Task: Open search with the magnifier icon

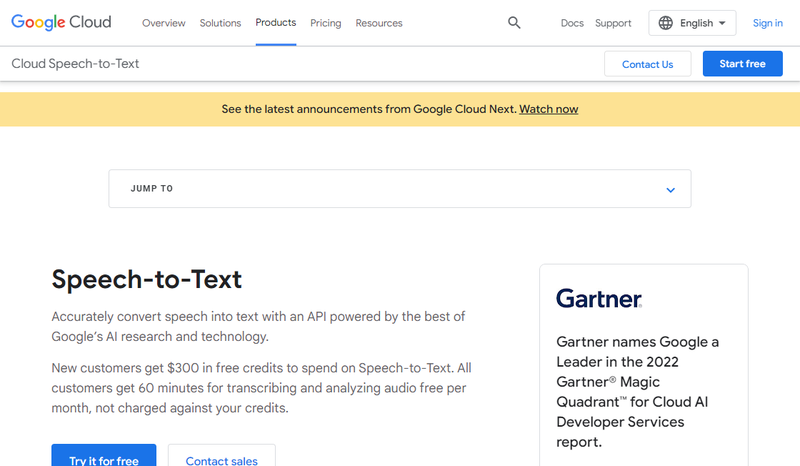Action: pyautogui.click(x=514, y=23)
